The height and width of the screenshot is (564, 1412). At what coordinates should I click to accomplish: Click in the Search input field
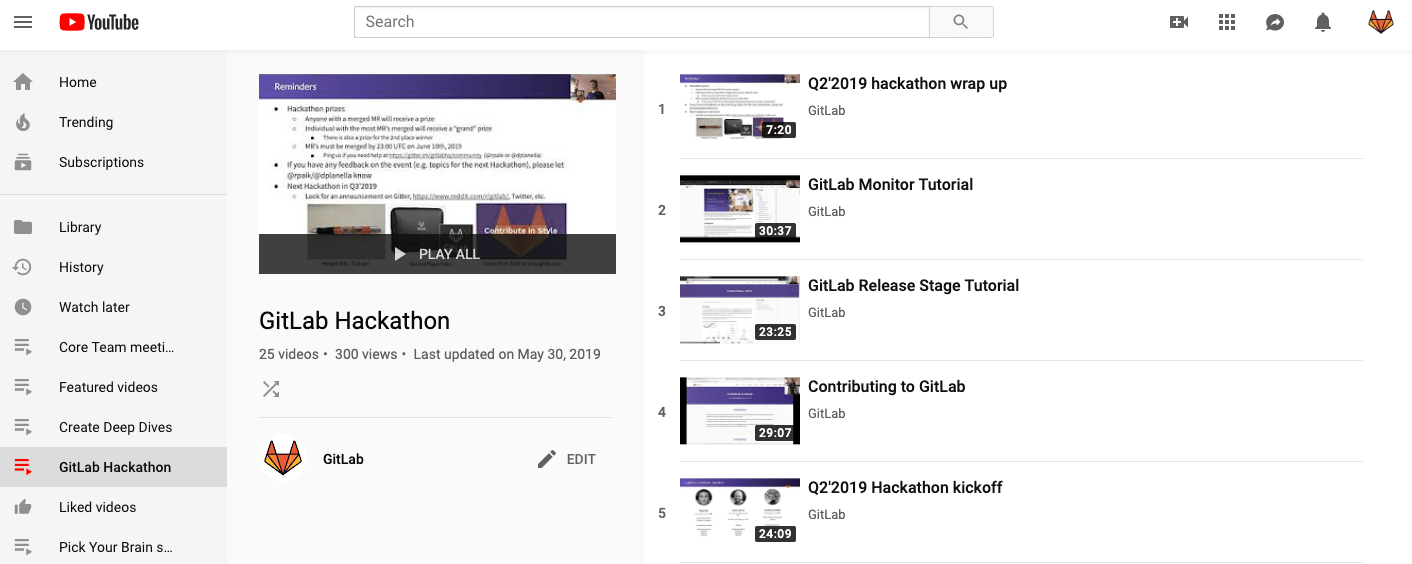[x=641, y=22]
